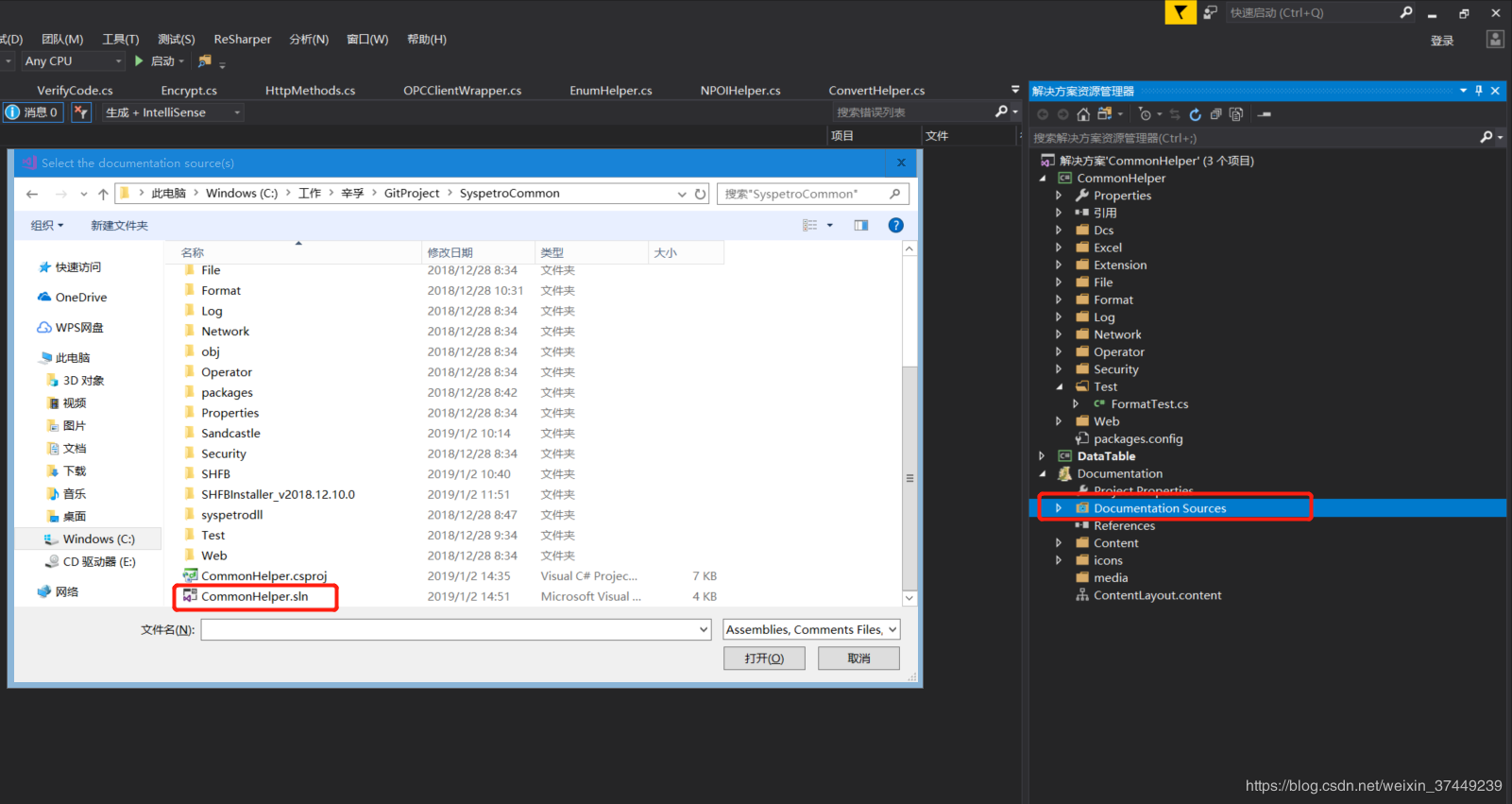This screenshot has height=804, width=1512.
Task: Click search magnifier in Solution Explorer search box
Action: (x=1487, y=137)
